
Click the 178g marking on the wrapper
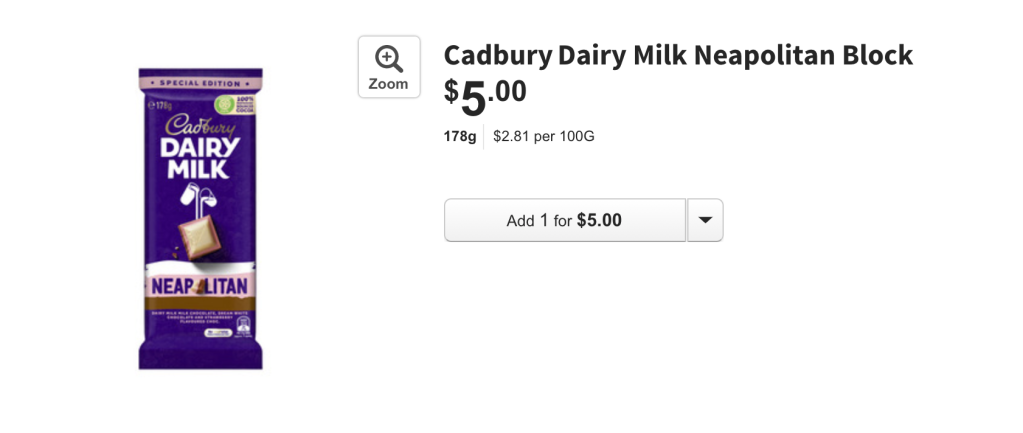160,104
